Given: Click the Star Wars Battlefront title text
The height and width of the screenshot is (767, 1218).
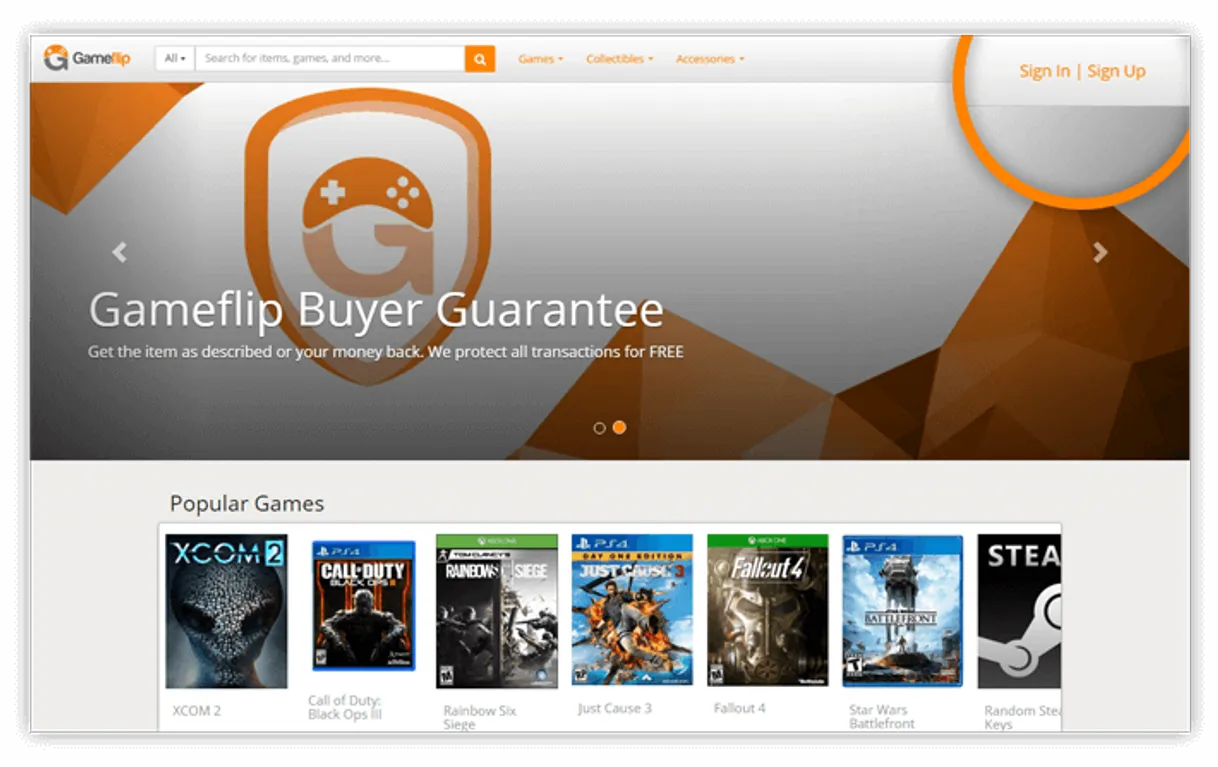Looking at the screenshot, I should [x=882, y=717].
